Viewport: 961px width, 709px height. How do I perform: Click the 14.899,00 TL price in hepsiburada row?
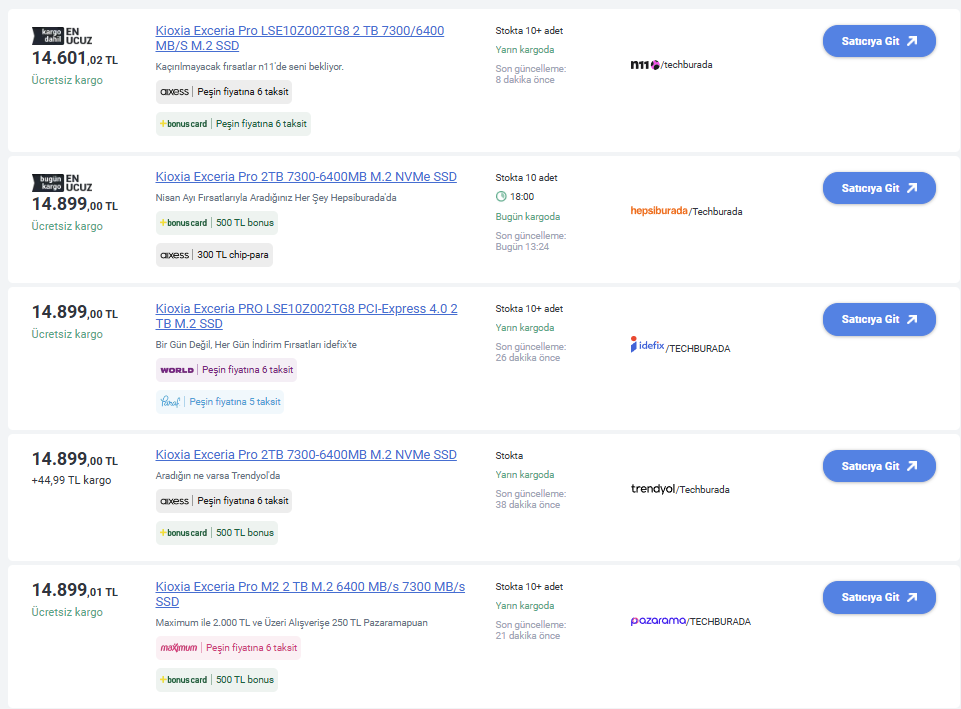point(75,204)
